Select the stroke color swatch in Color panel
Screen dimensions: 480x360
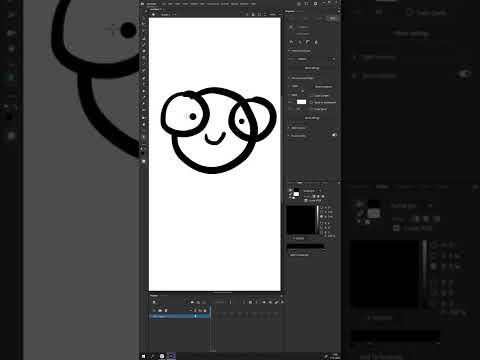coord(296,190)
